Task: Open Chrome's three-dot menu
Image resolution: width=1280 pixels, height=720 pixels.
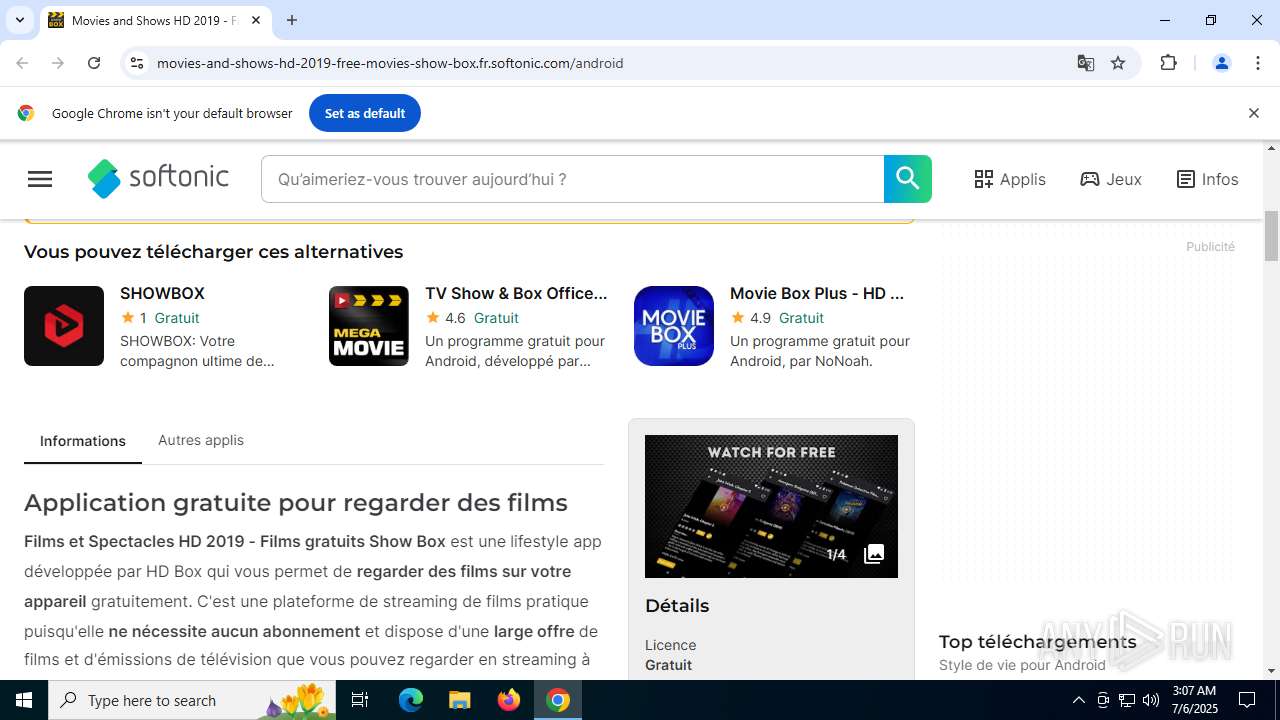Action: pos(1258,63)
